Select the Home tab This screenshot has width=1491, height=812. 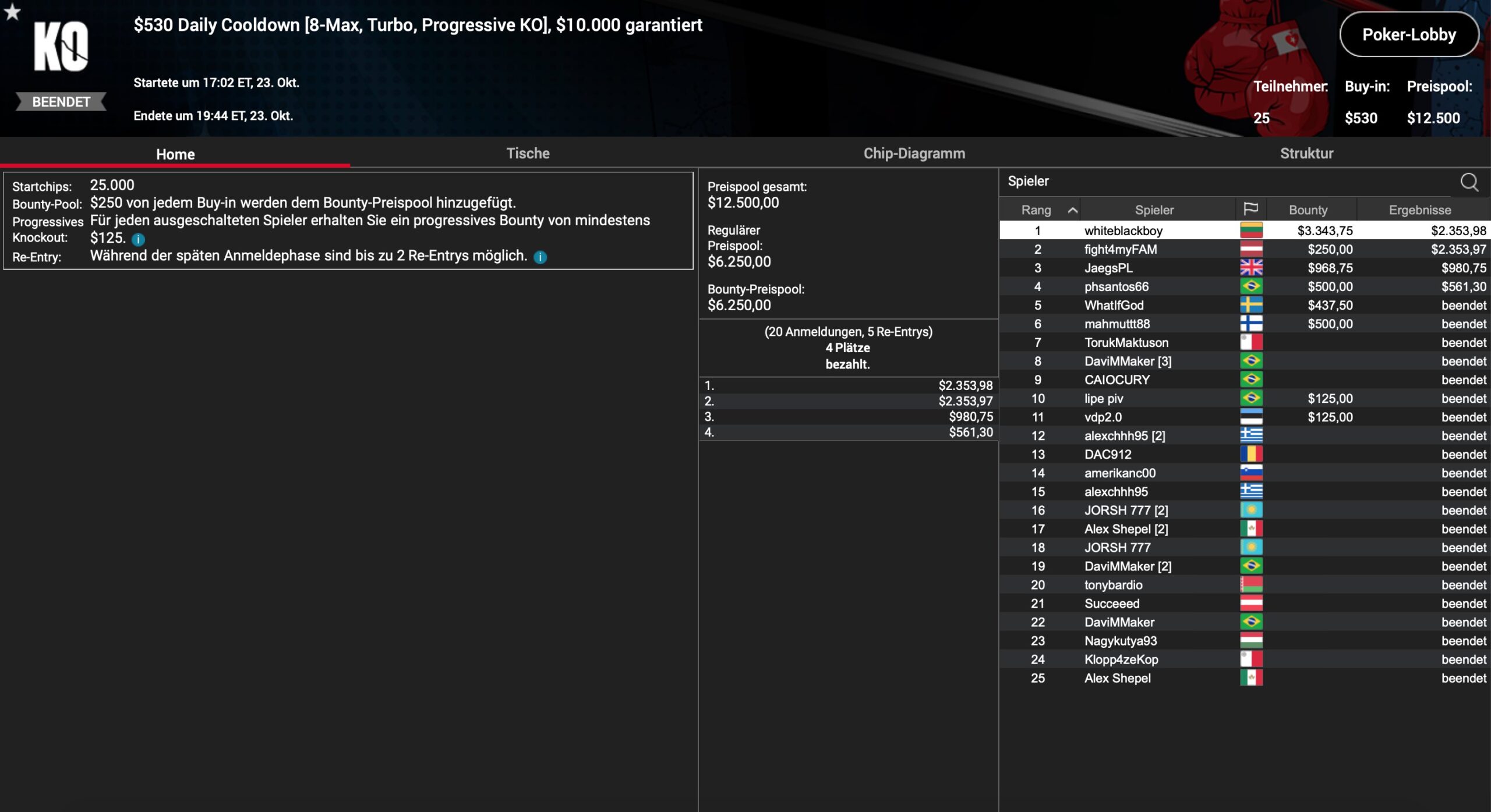click(x=175, y=154)
